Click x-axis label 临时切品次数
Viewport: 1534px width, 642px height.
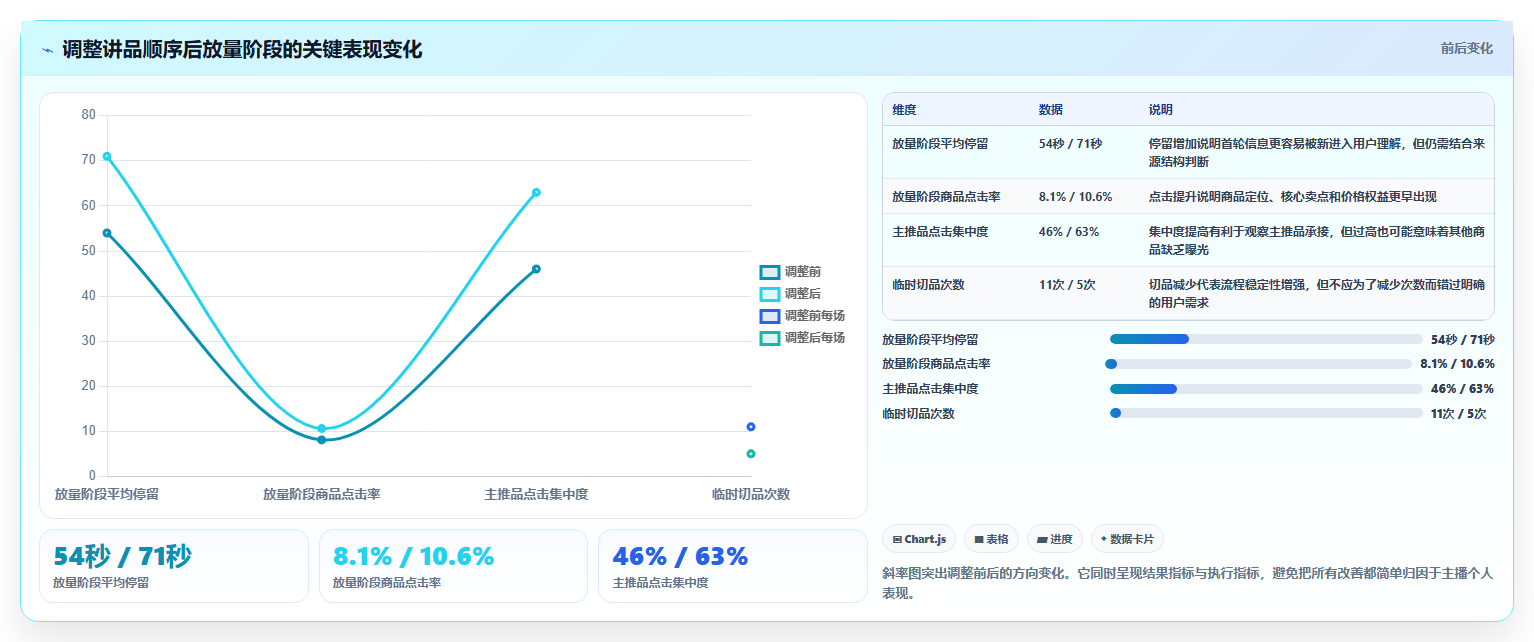[x=751, y=494]
